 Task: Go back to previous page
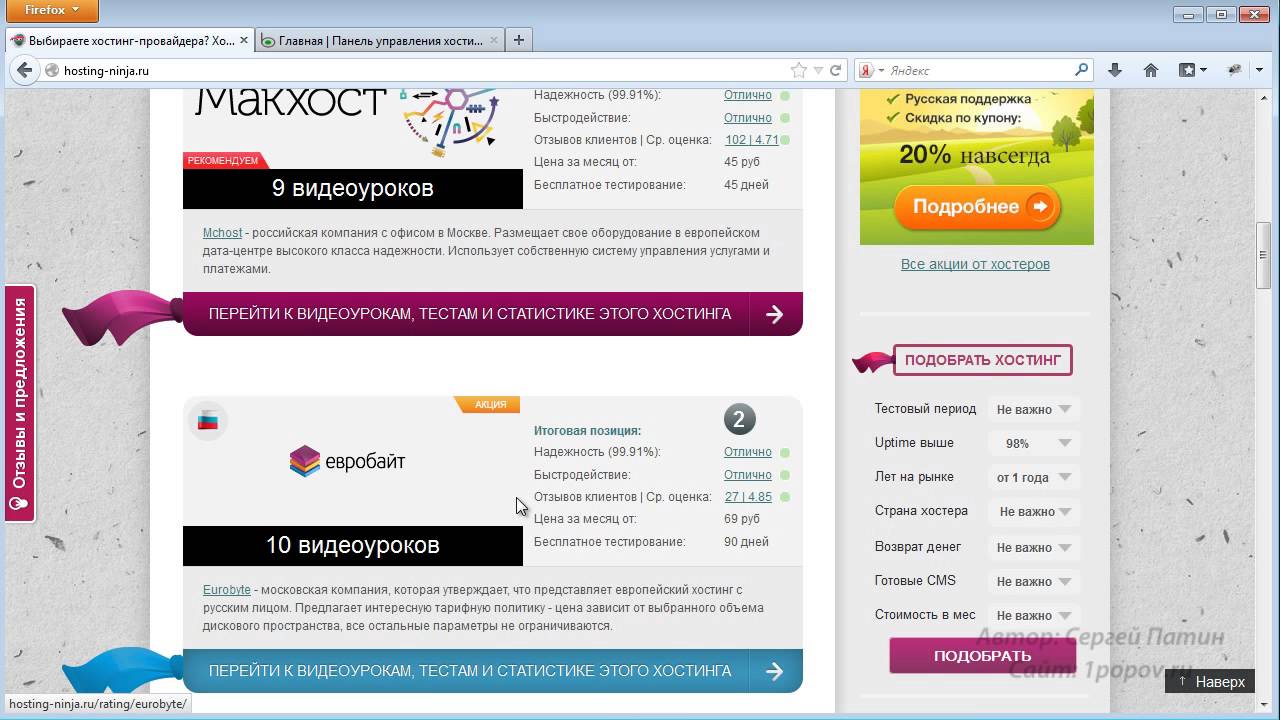[23, 70]
